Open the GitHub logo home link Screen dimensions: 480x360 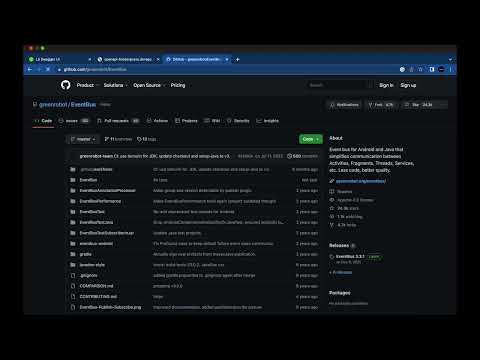pos(66,85)
